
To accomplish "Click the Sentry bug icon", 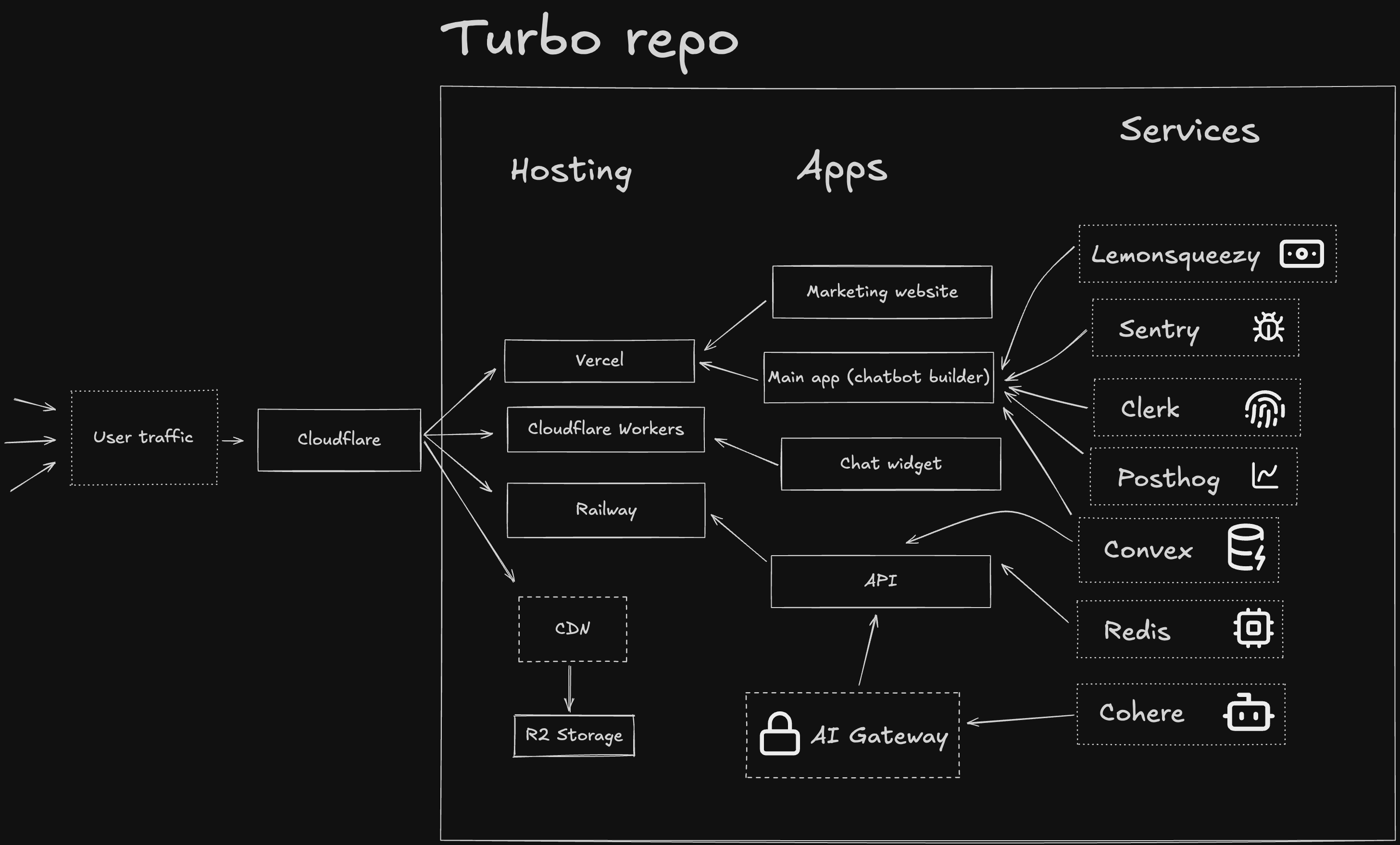I will 1268,326.
